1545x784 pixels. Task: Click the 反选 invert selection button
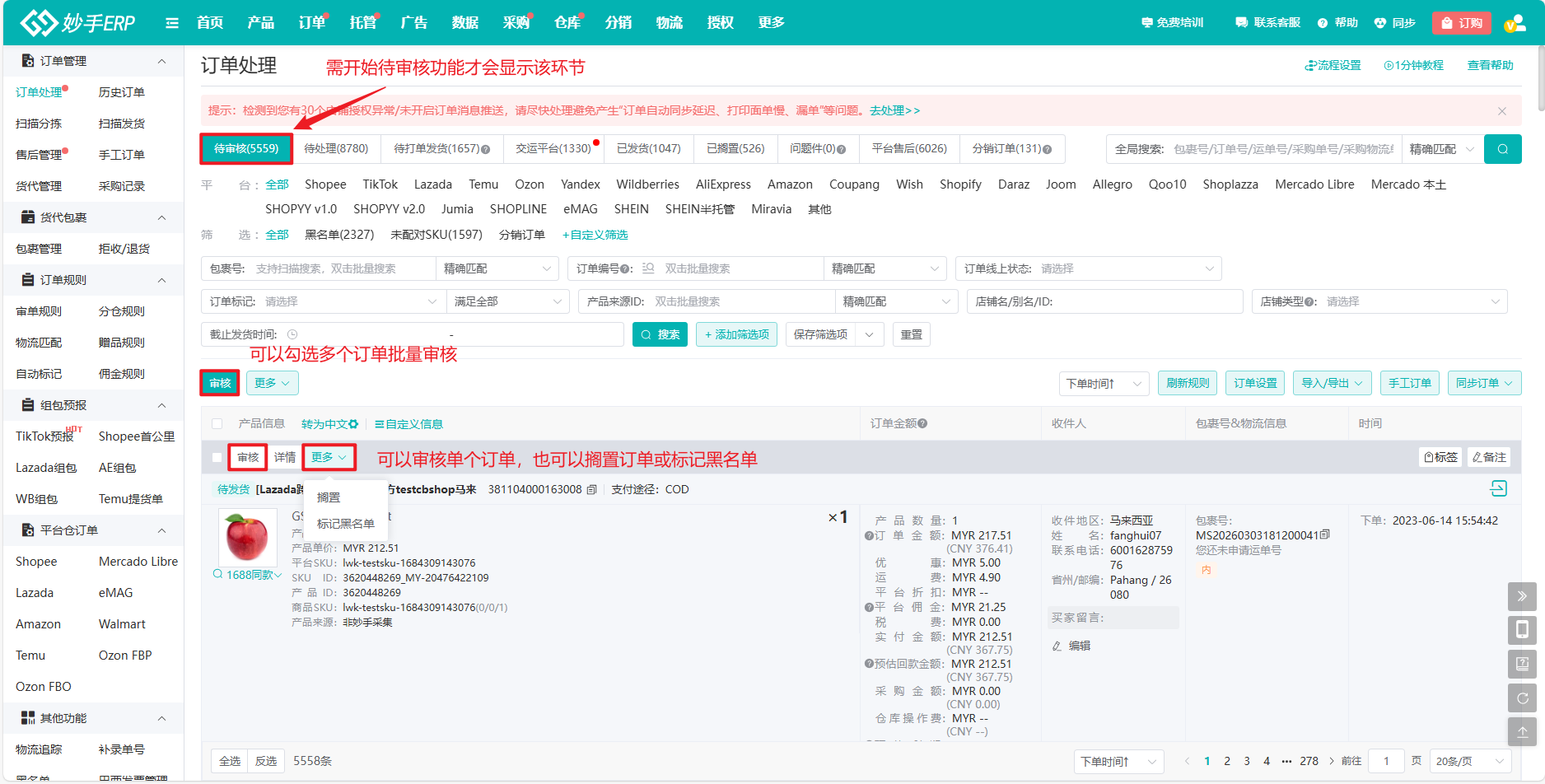266,761
